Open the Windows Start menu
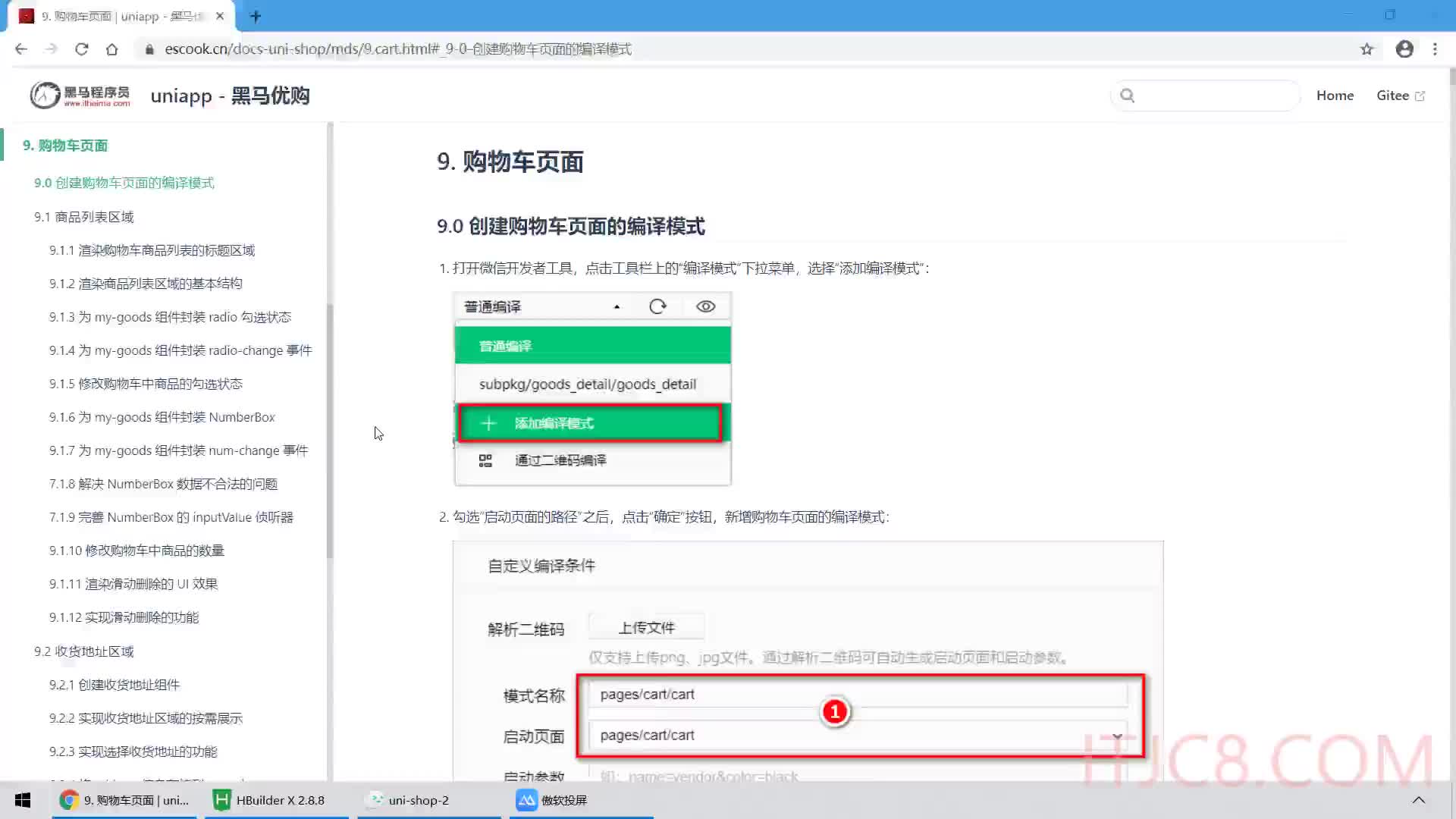 coord(23,800)
